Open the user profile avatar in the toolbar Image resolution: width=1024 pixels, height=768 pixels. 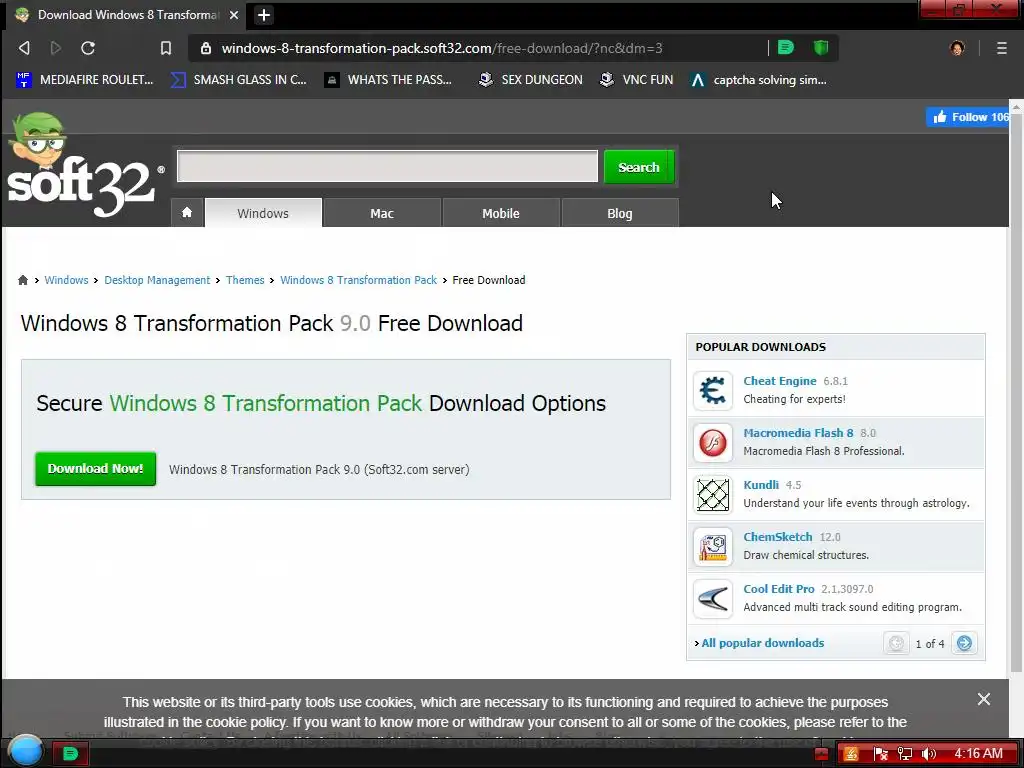[x=957, y=48]
